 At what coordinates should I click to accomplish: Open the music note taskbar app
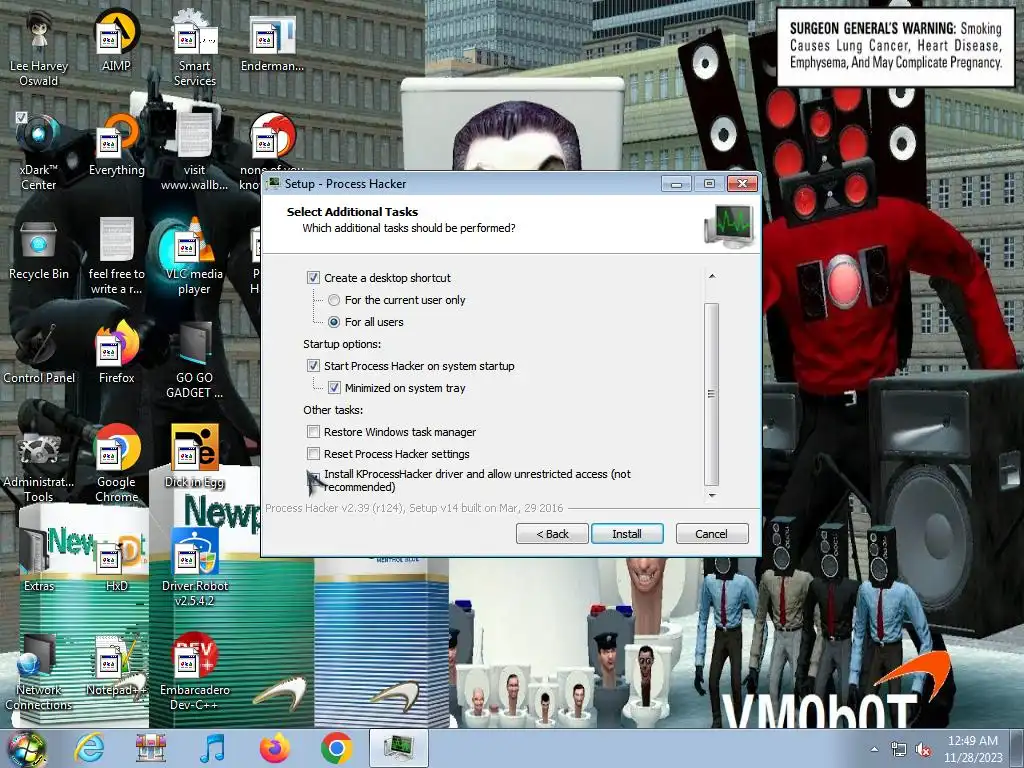[213, 748]
